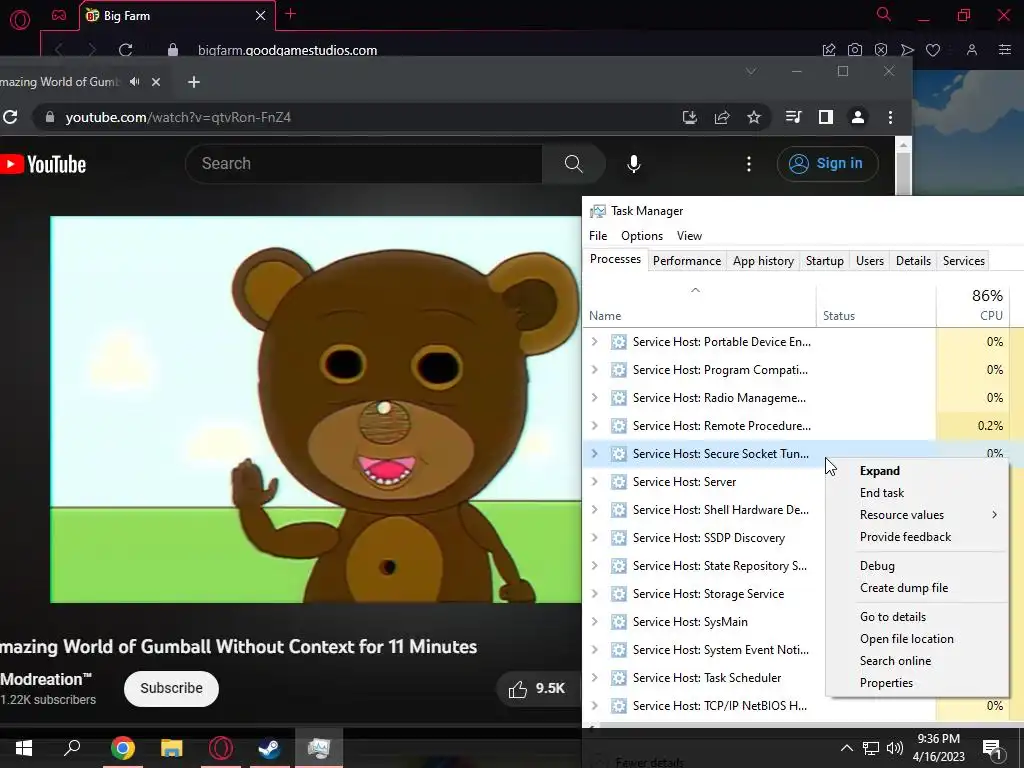
Task: Go to YouTube home via logo
Action: (x=43, y=164)
